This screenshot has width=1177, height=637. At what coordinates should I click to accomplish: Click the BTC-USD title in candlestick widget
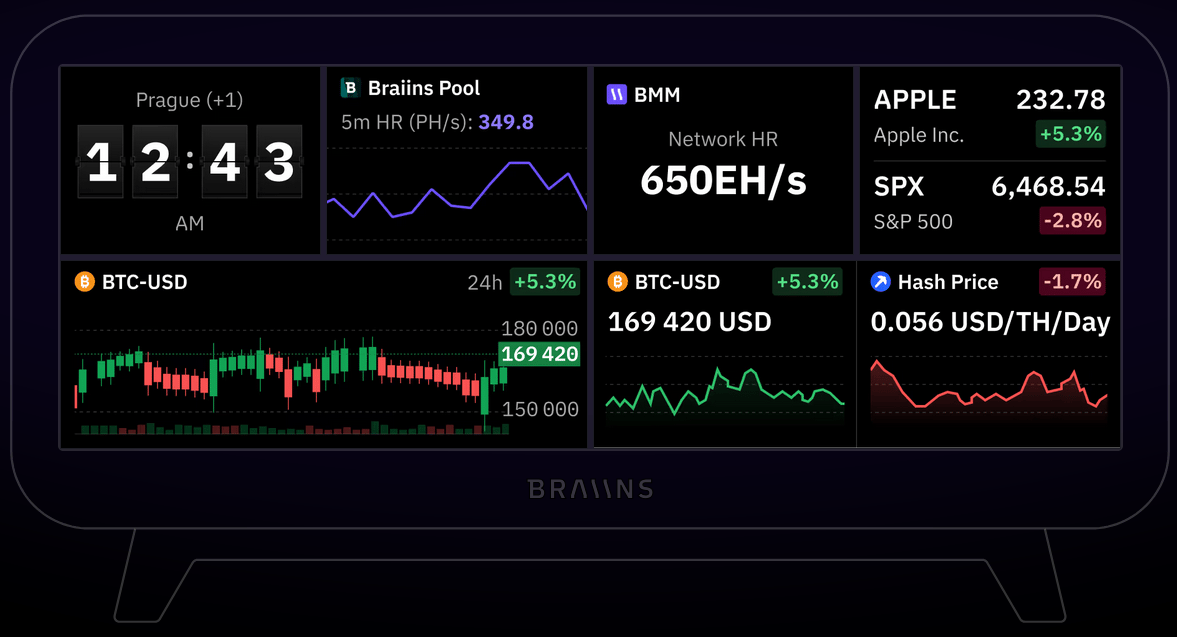(144, 283)
